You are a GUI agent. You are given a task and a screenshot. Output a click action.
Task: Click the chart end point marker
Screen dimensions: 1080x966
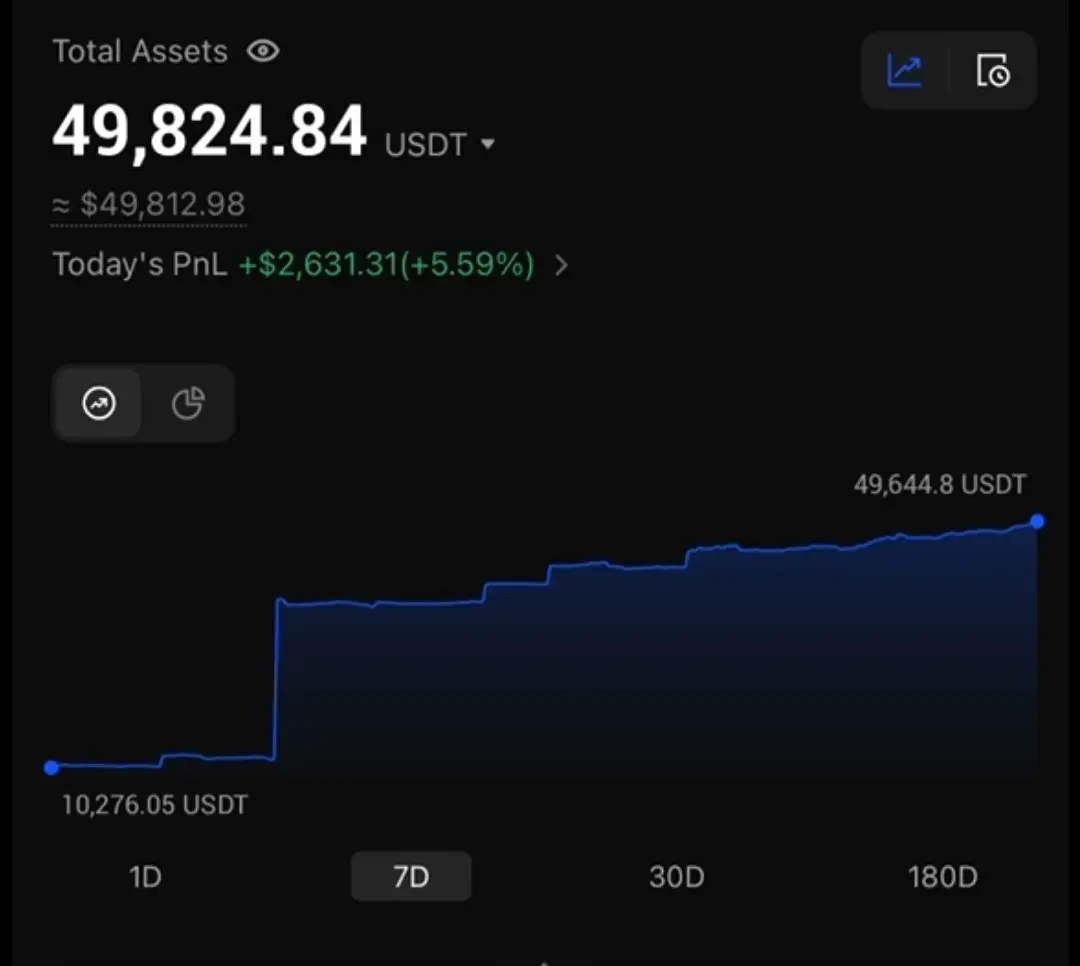(1037, 522)
